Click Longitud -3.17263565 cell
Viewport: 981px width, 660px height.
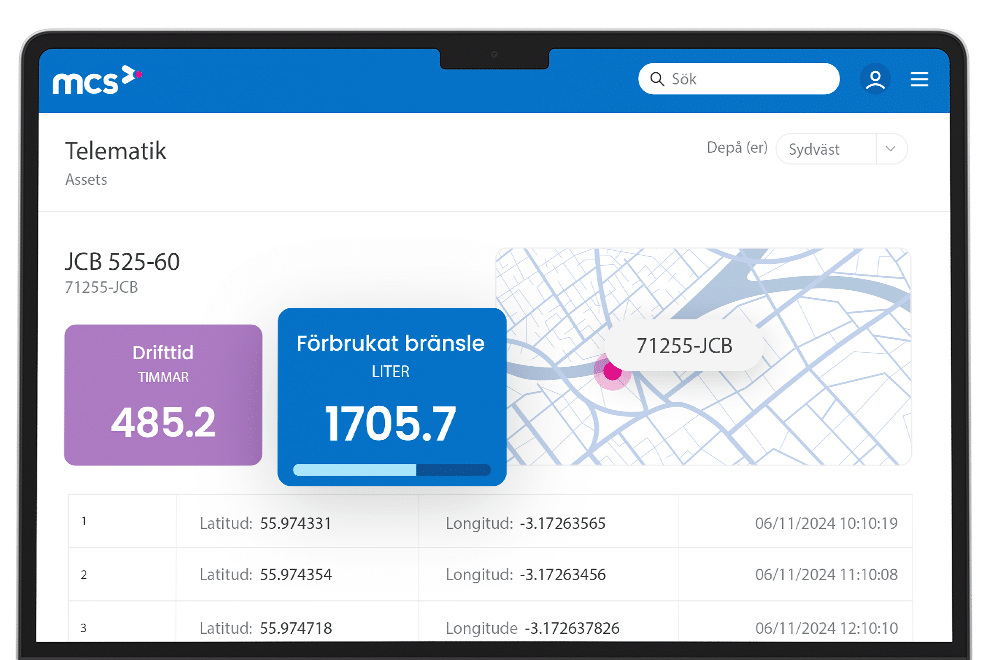548,523
